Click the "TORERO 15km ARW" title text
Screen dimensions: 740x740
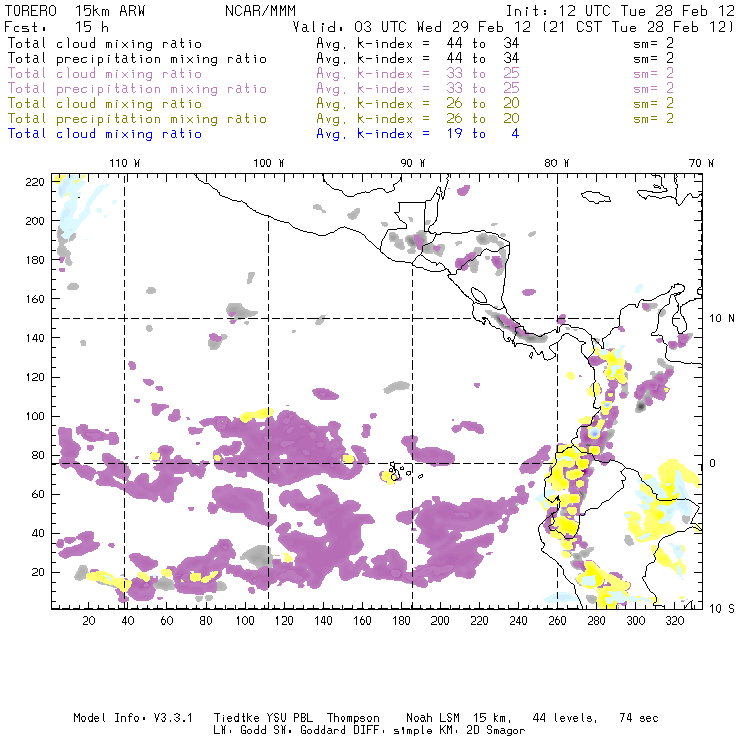[x=75, y=11]
